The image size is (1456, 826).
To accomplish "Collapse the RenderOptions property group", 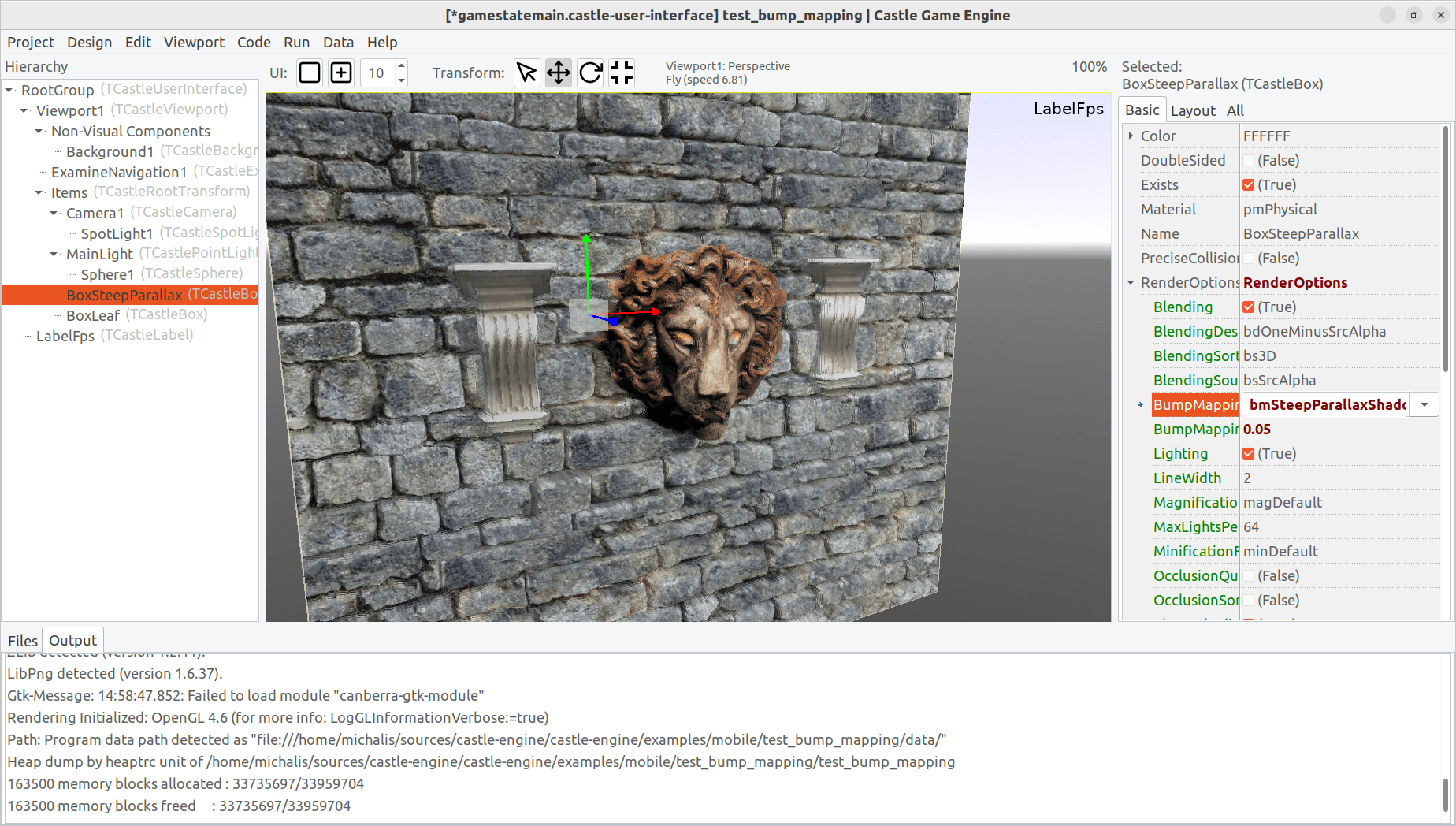I will point(1131,282).
